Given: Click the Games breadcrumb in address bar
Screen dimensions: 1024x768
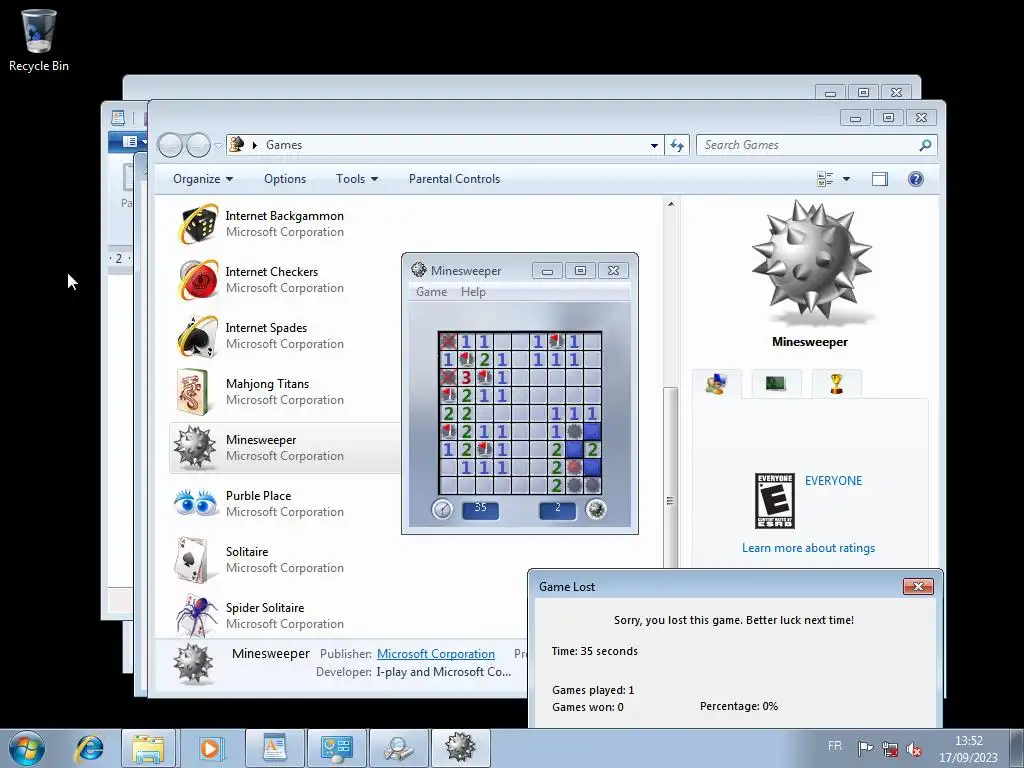Looking at the screenshot, I should (x=283, y=145).
